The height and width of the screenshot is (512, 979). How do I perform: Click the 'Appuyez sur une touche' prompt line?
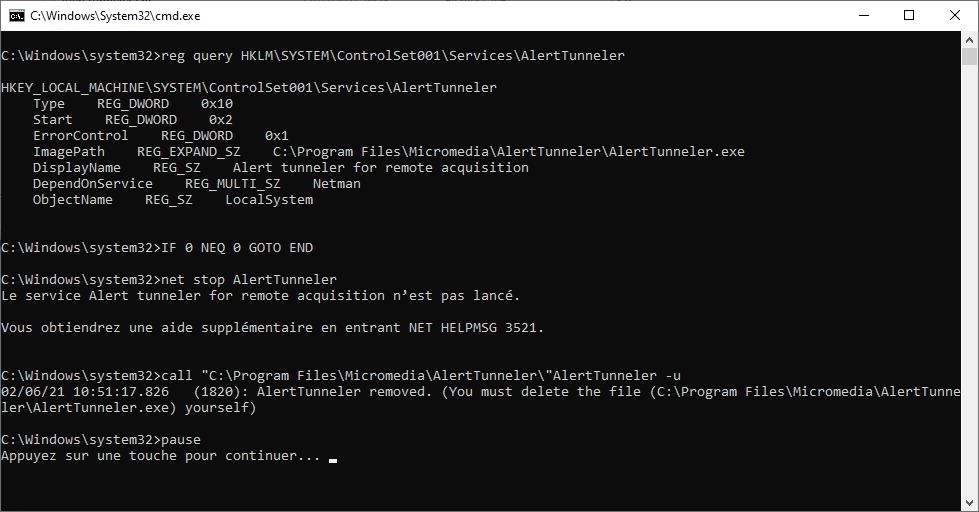click(160, 456)
